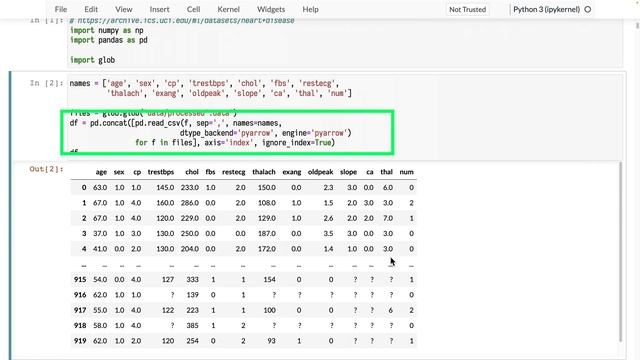The height and width of the screenshot is (360, 640).
Task: Click the 'oldpeak' column header
Action: (x=320, y=172)
